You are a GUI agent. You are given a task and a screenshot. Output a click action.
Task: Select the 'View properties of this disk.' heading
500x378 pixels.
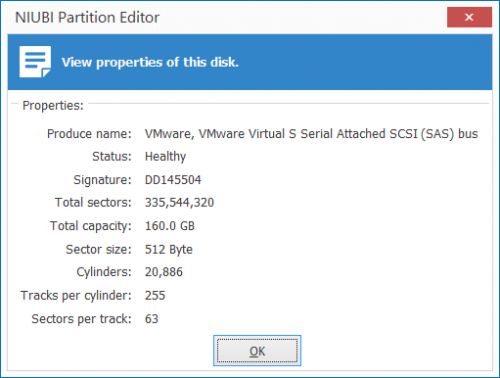click(x=150, y=62)
